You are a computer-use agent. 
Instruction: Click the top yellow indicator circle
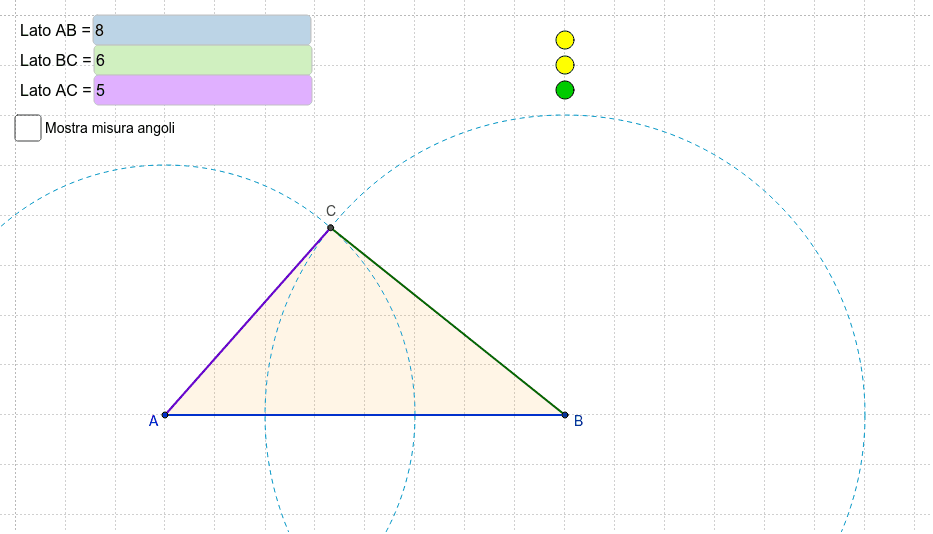tap(565, 40)
